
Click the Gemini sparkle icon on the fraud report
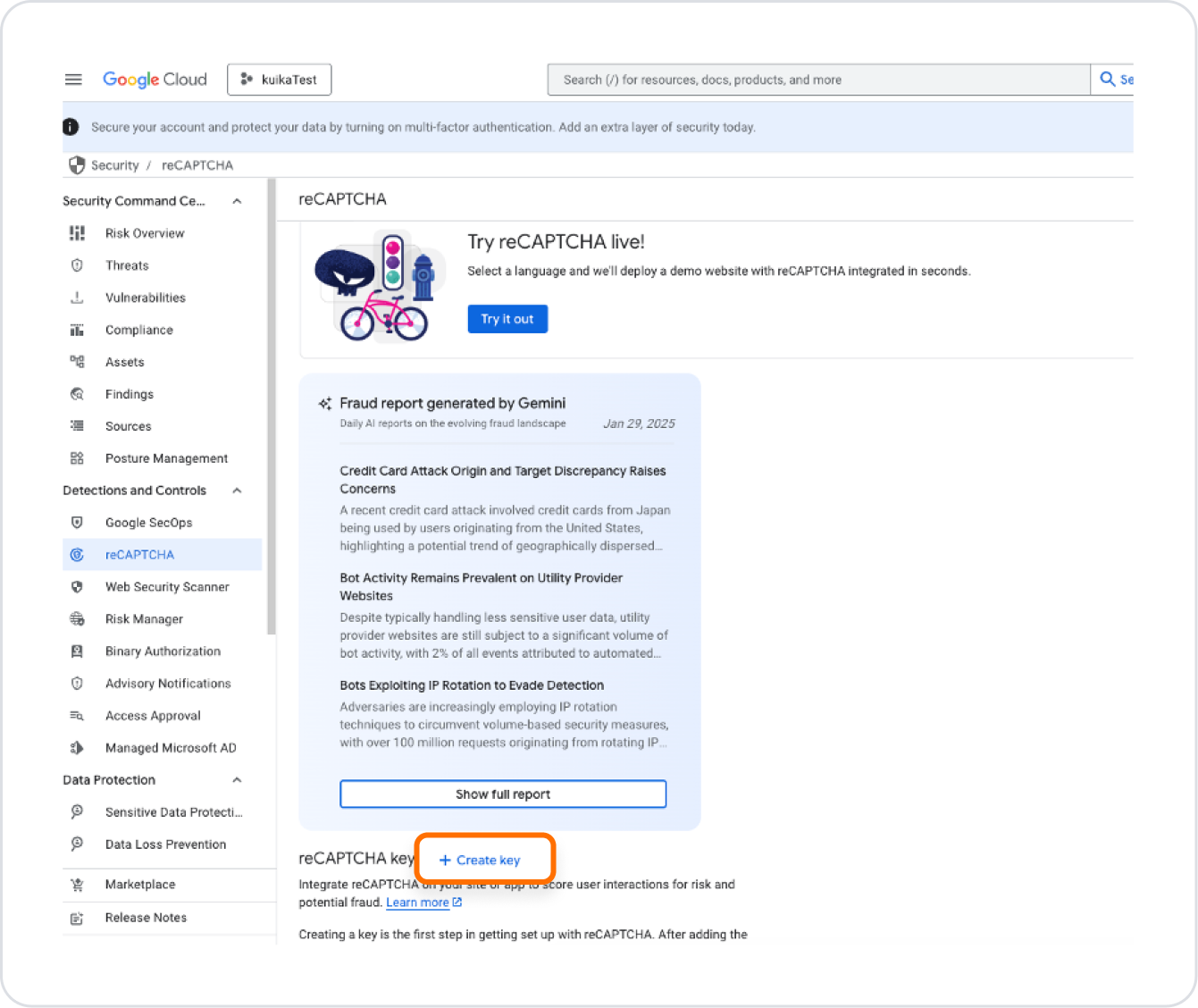pos(325,404)
